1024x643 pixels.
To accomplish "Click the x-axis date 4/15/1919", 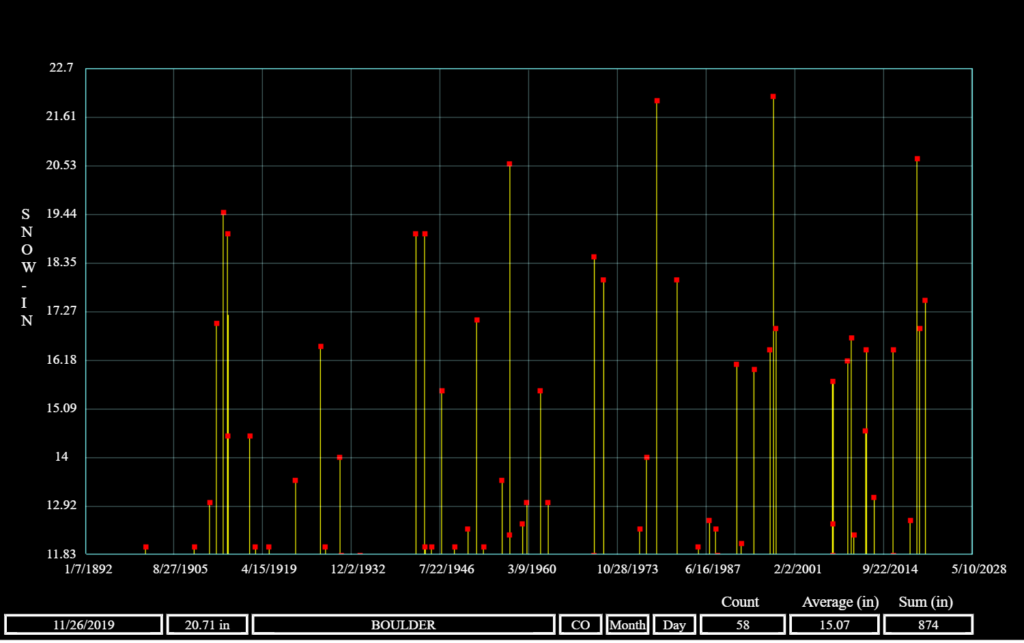I will (x=269, y=569).
